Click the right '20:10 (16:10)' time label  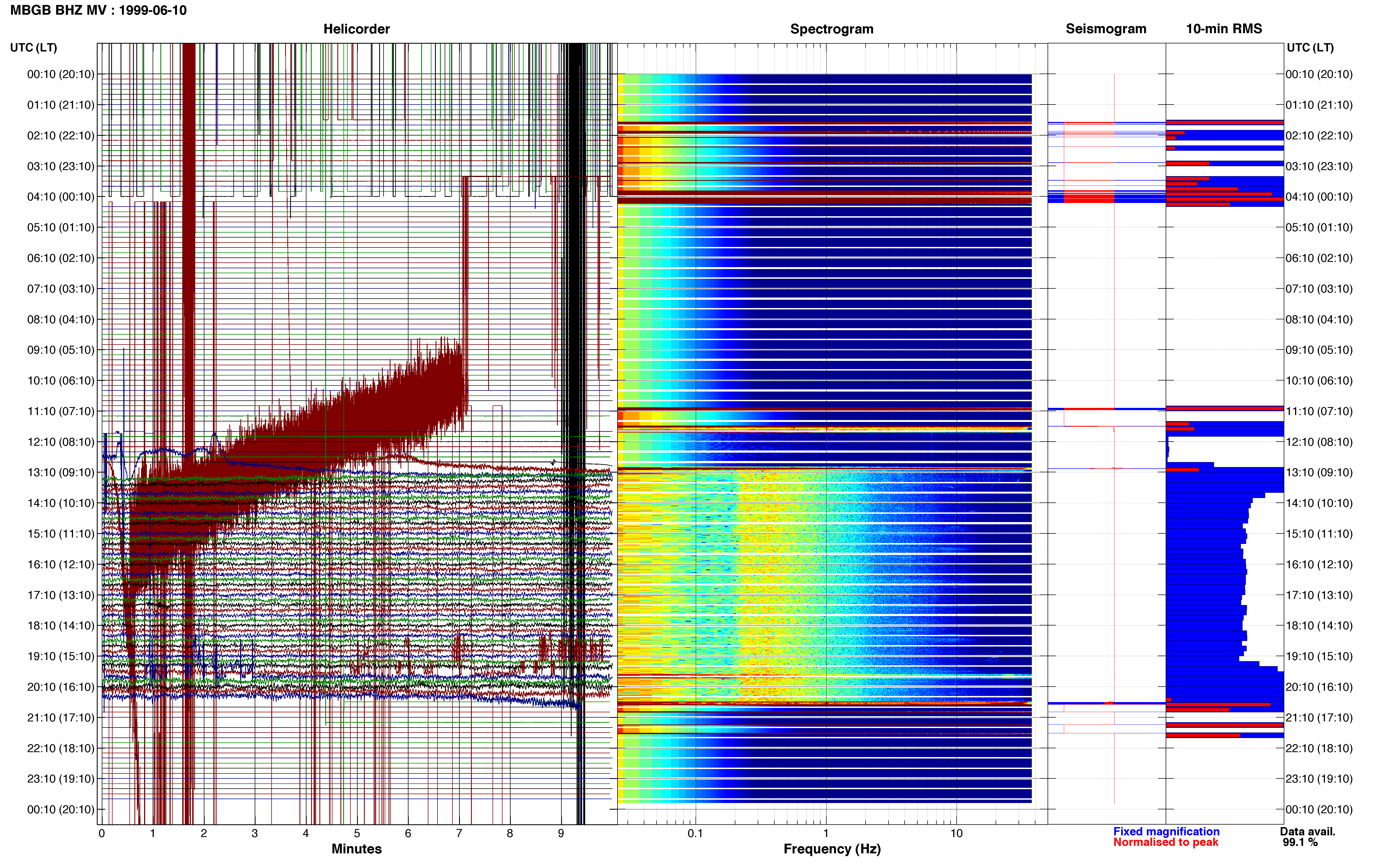click(1319, 687)
